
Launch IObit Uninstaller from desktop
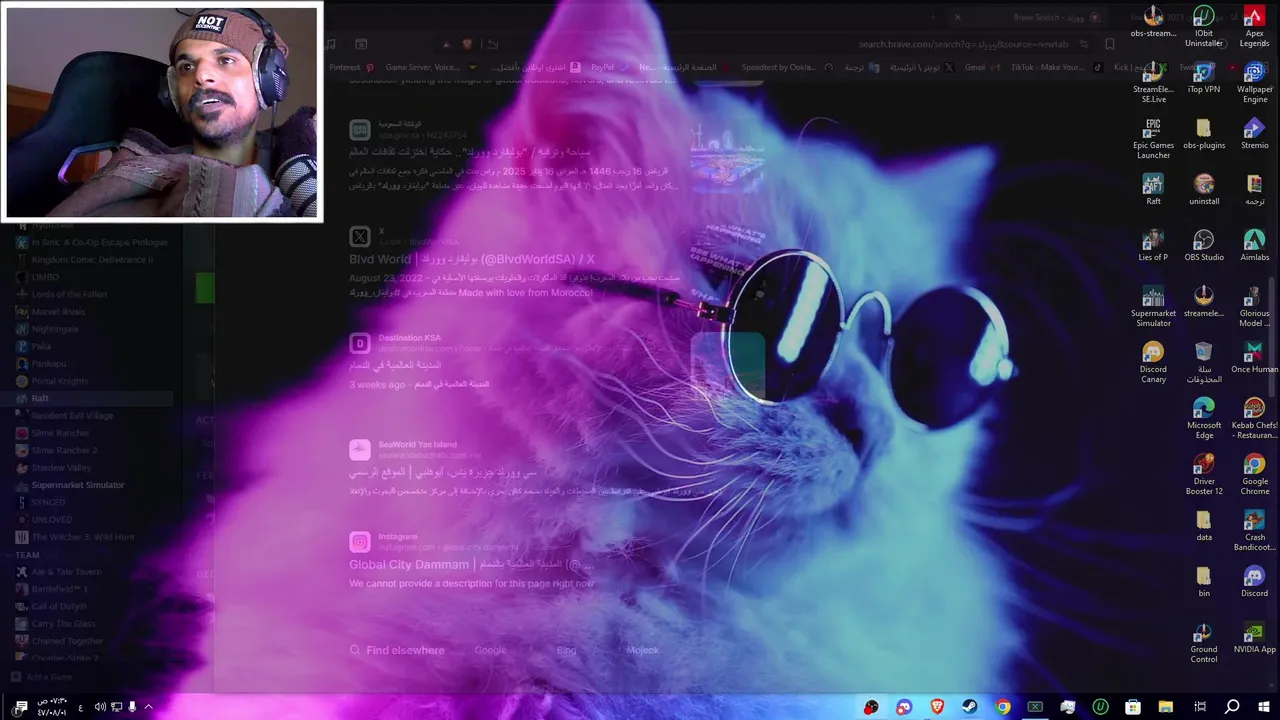coord(1204,27)
